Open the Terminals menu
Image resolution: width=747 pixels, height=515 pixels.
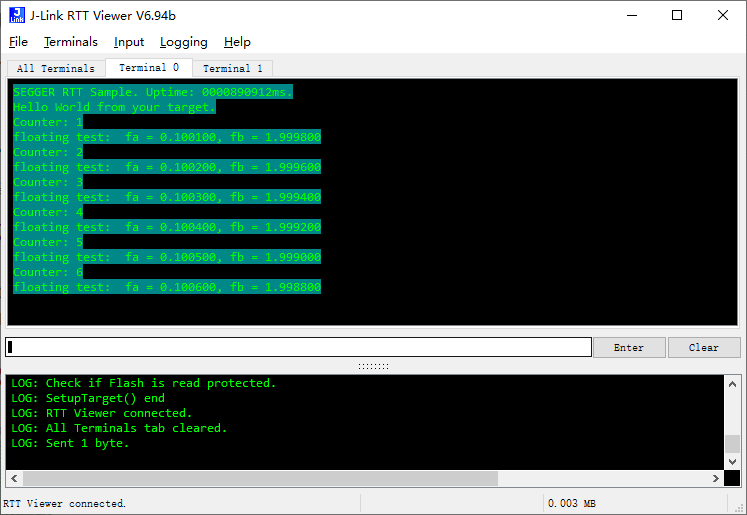pos(71,42)
